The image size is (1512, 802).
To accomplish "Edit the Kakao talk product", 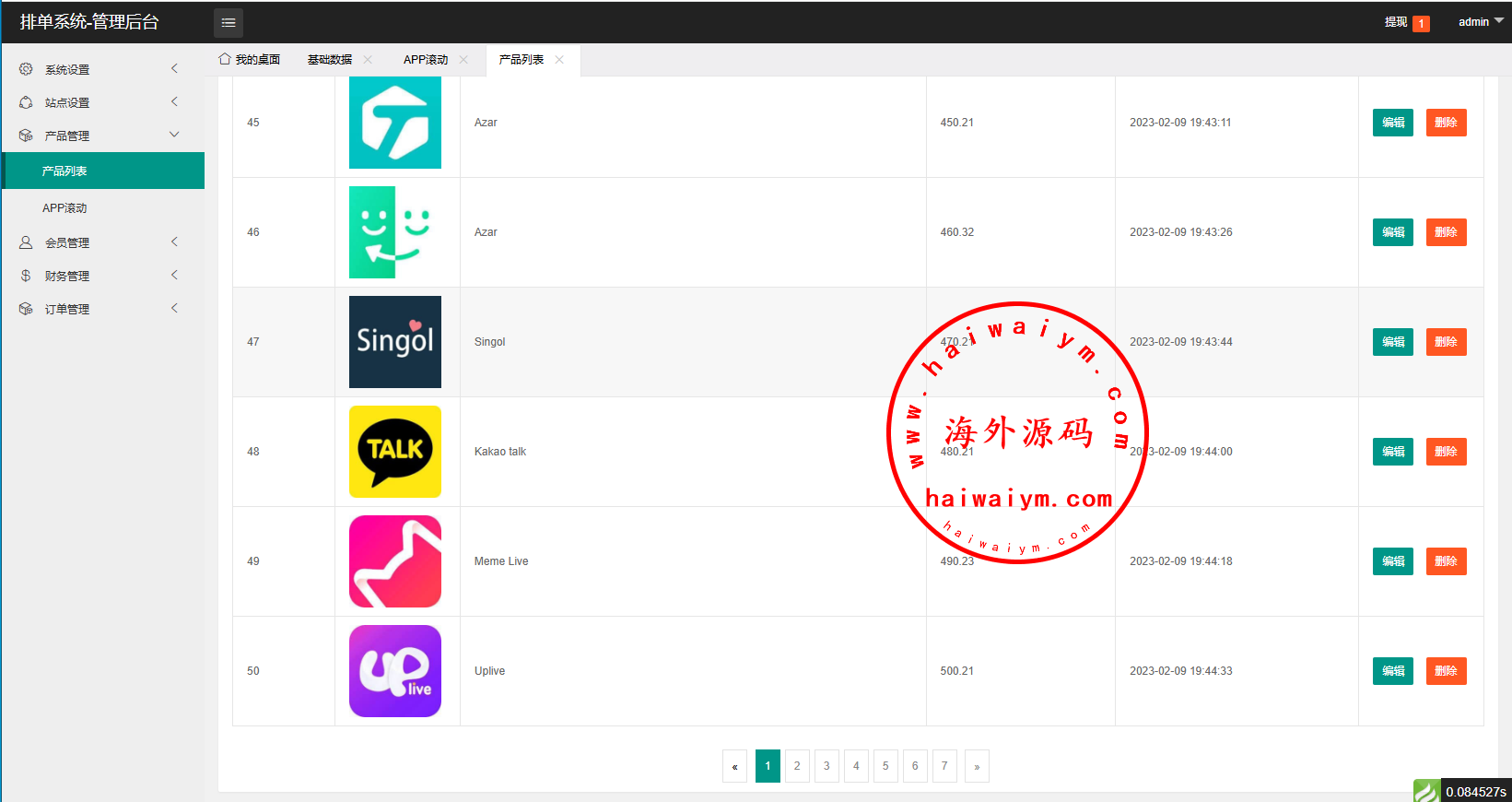I will (1393, 452).
